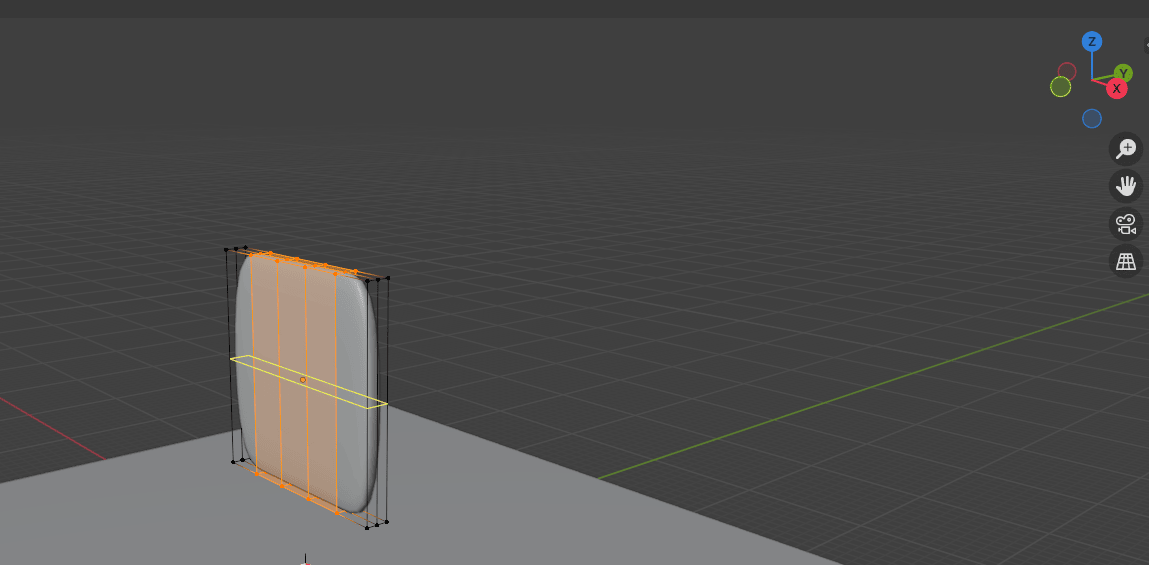1149x565 pixels.
Task: Click the magnifier zoom view icon
Action: 1127,149
